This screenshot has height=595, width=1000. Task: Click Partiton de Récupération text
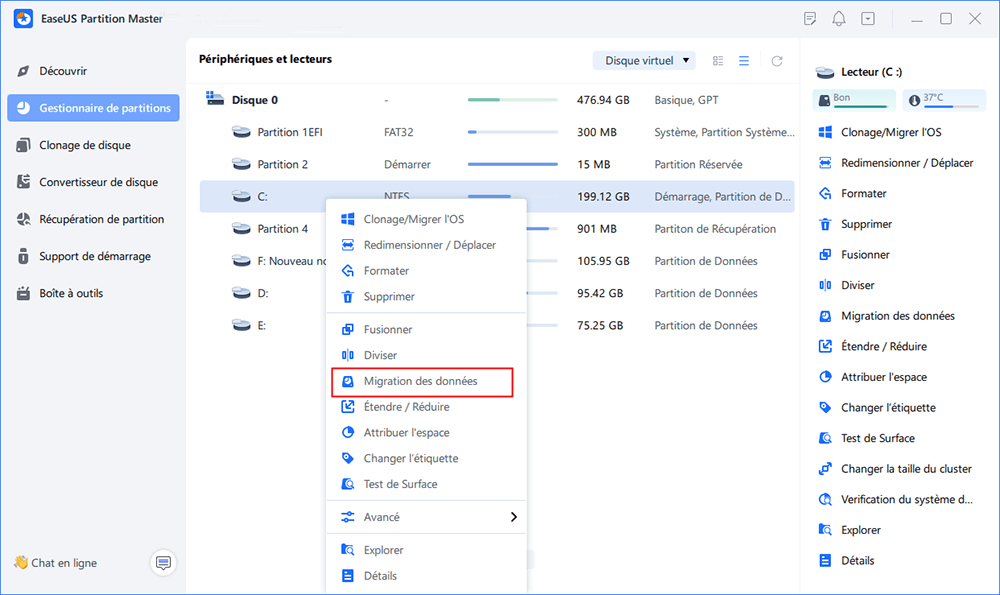(x=715, y=229)
